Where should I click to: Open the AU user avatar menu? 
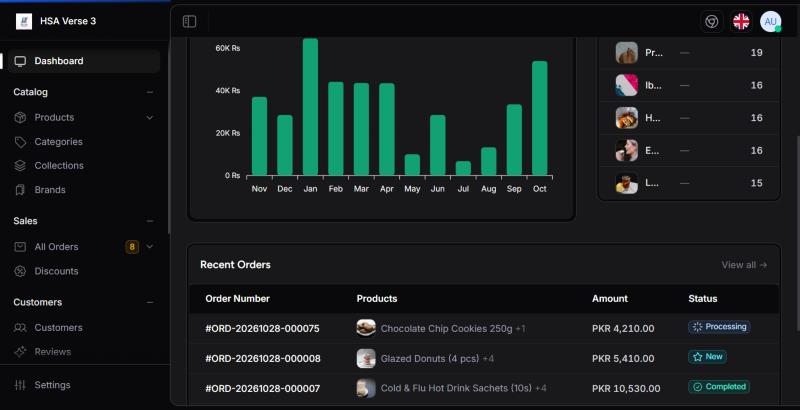click(770, 21)
